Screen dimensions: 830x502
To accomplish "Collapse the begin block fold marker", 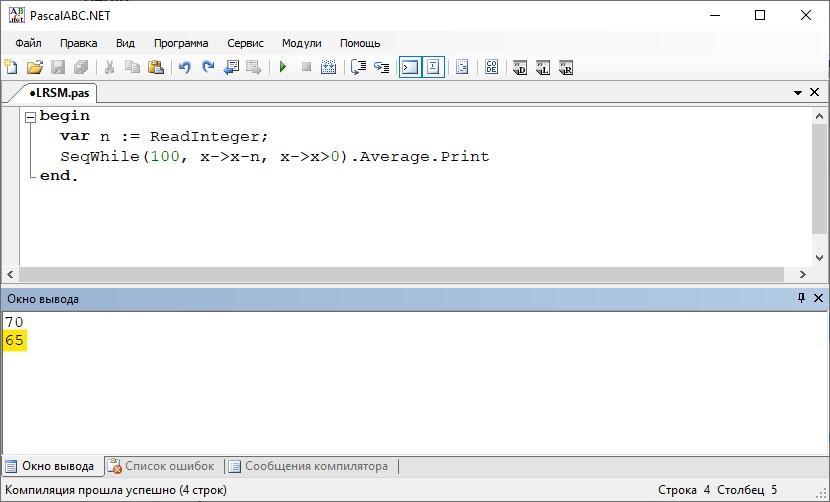I will click(31, 118).
